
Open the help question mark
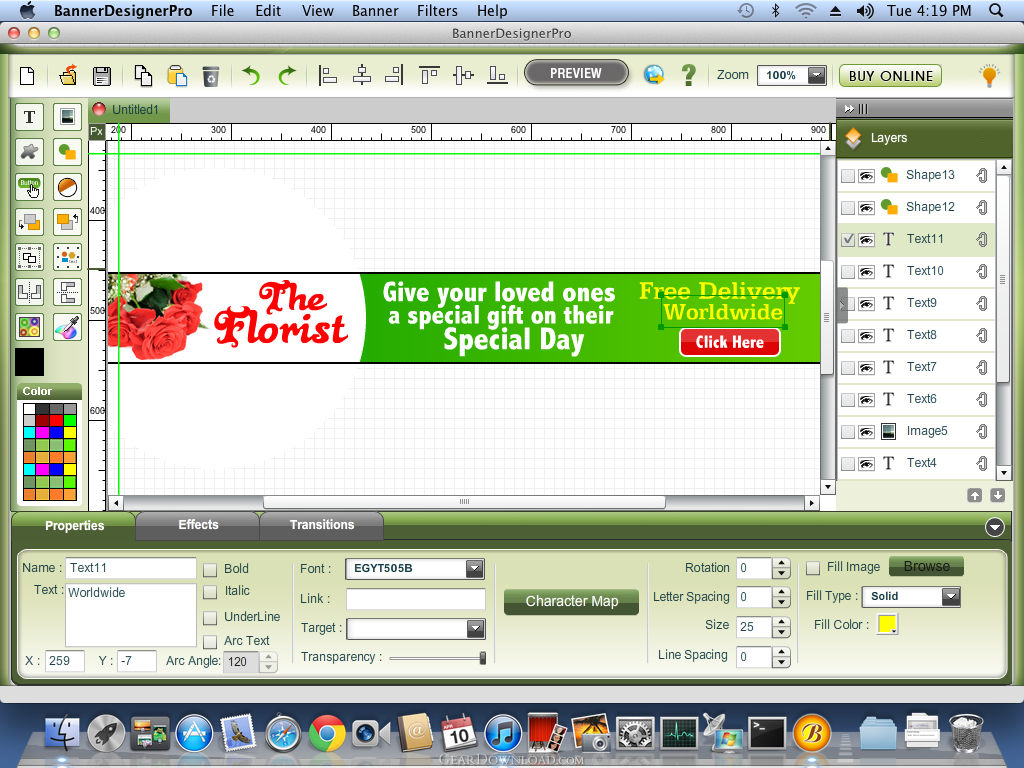tap(688, 75)
